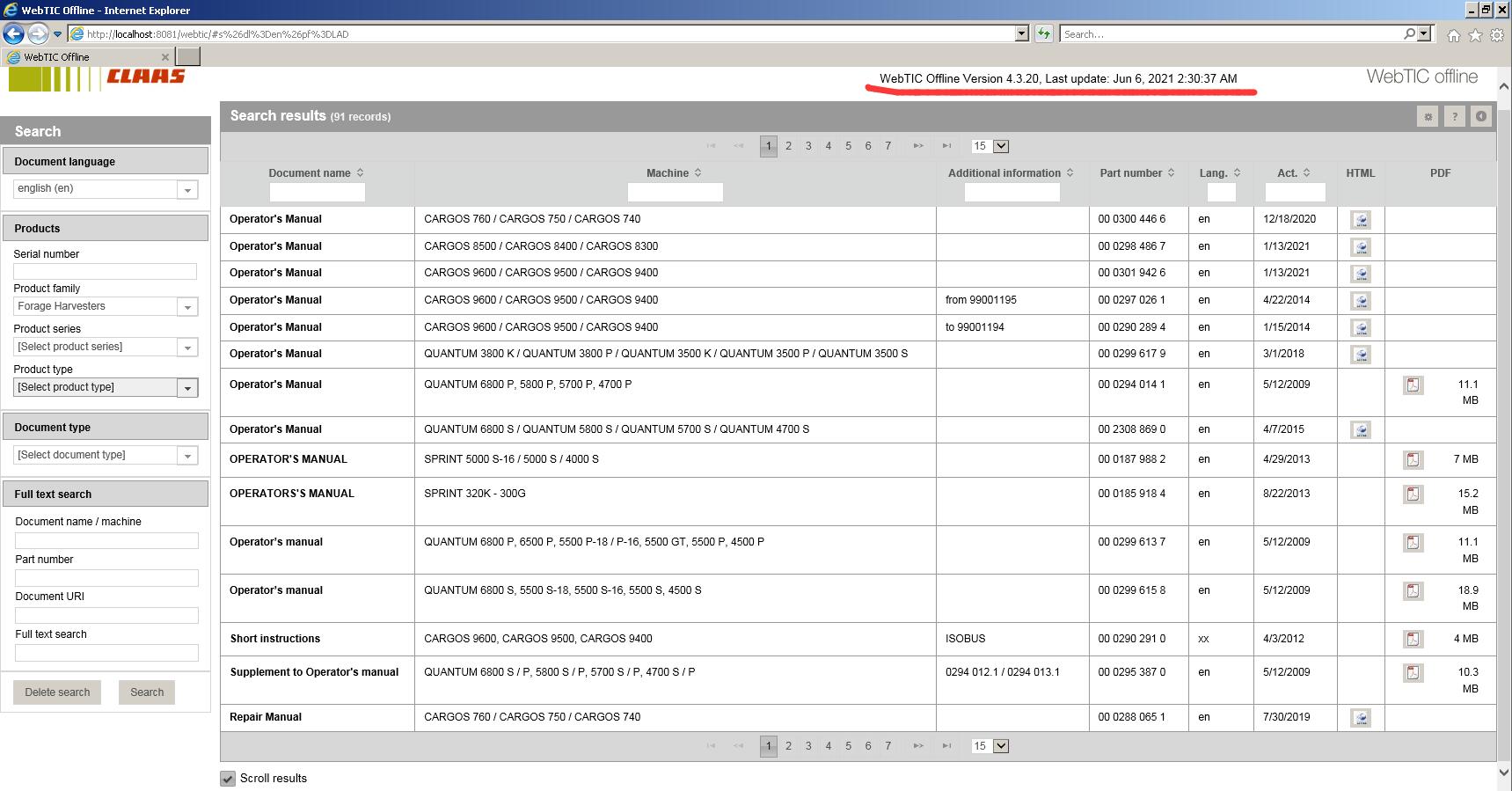Click the settings gear in Search results header
This screenshot has width=1512, height=791.
click(1428, 116)
